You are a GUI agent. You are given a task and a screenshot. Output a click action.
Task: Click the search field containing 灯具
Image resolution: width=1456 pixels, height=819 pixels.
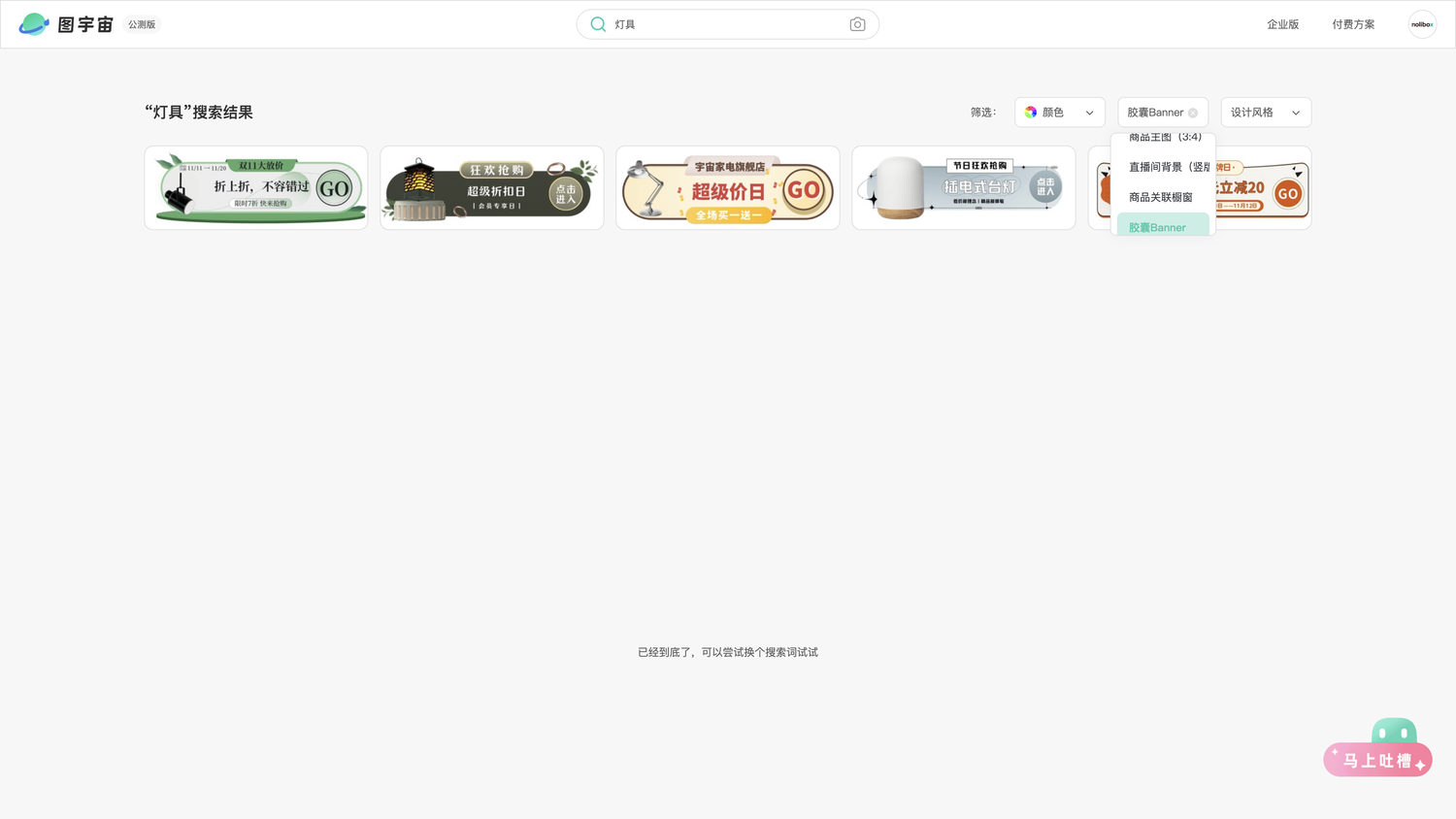(x=728, y=24)
